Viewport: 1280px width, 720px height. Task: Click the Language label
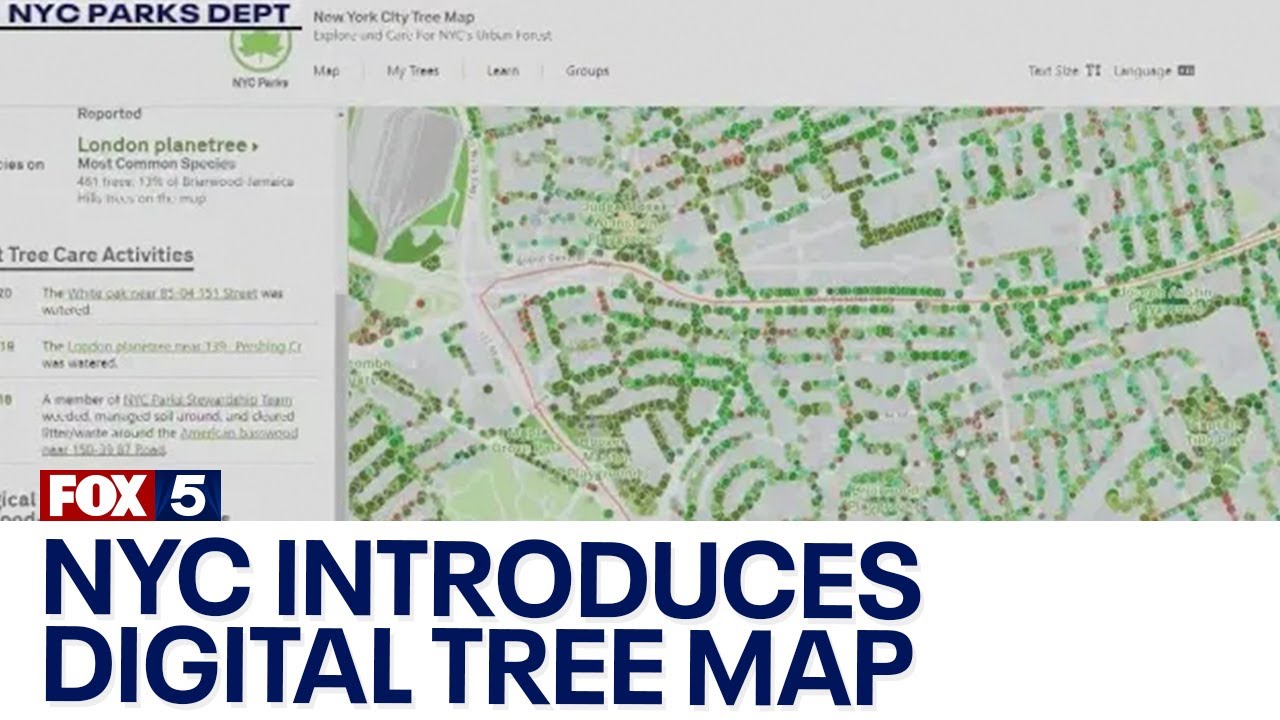(x=1142, y=71)
